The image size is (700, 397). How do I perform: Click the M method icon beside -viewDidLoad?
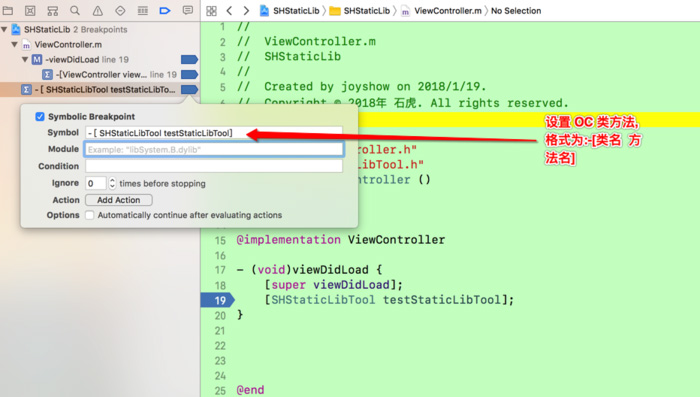click(37, 59)
